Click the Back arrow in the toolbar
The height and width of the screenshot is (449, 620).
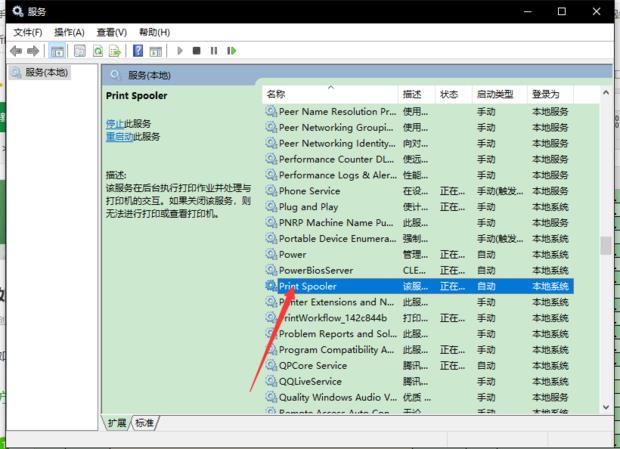(x=16, y=50)
